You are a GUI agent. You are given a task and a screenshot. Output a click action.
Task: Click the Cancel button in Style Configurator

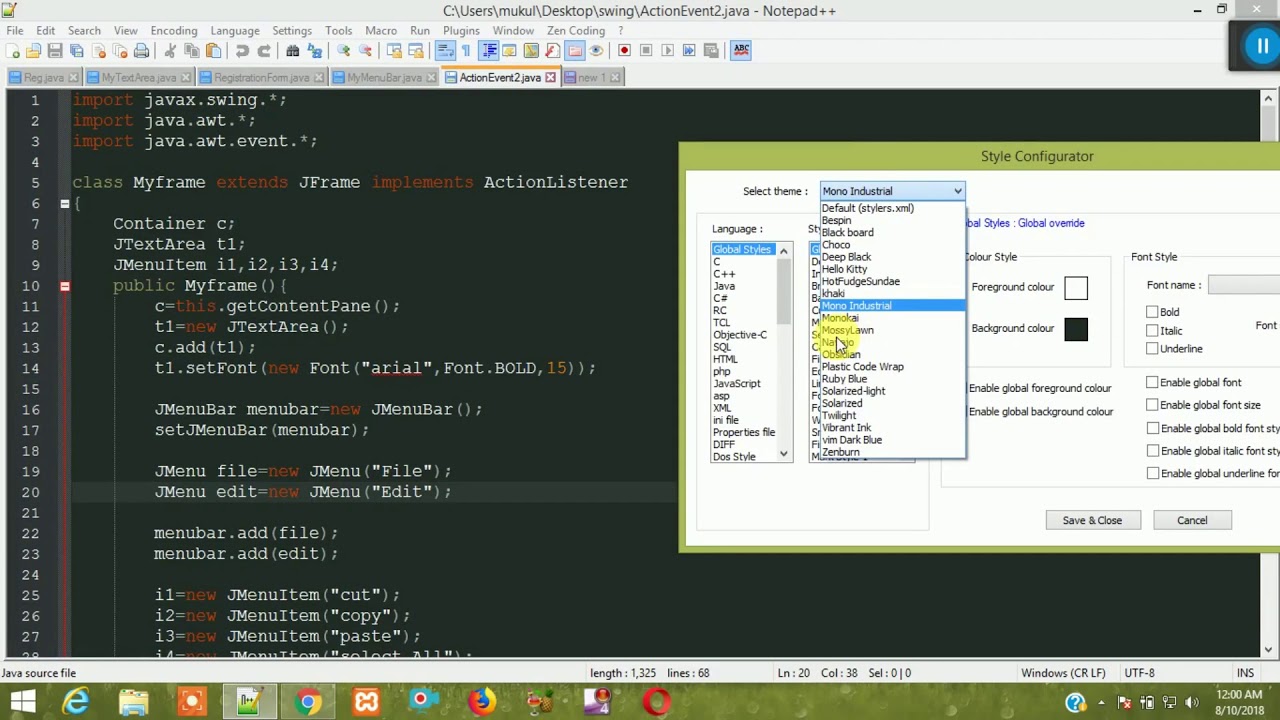point(1192,520)
